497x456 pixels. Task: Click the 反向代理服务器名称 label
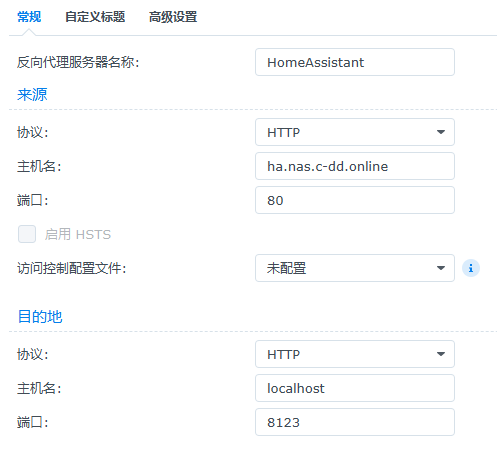pyautogui.click(x=78, y=62)
